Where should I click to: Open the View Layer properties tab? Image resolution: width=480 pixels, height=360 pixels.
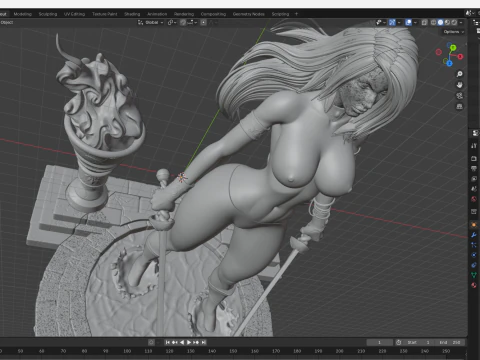tap(474, 179)
